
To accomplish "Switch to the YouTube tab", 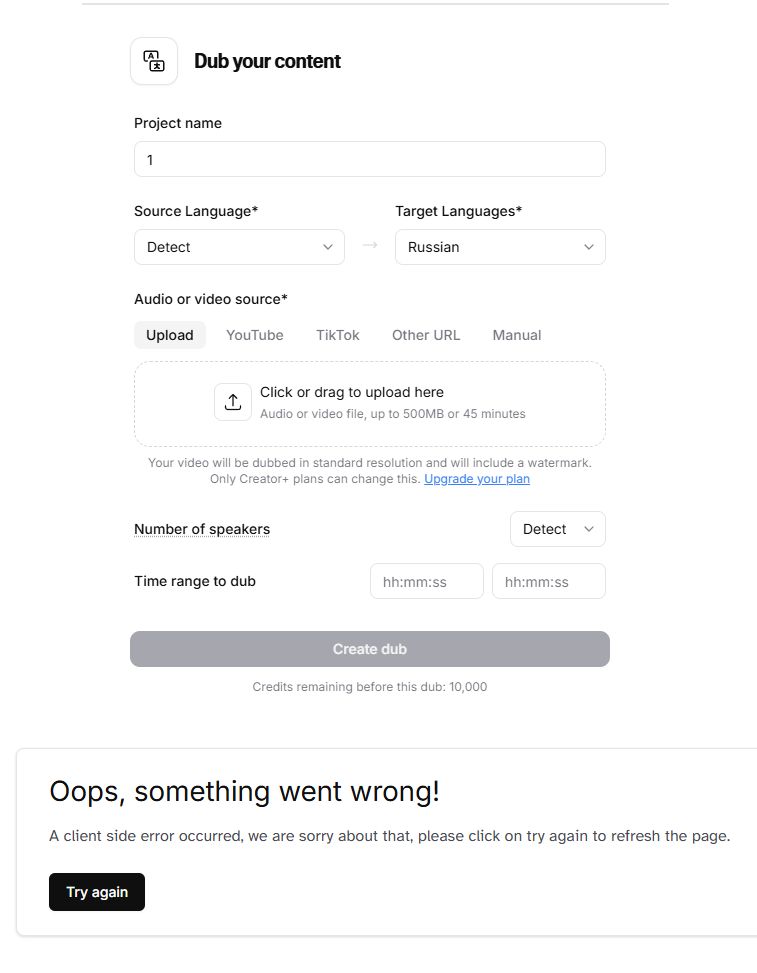I will click(x=255, y=335).
